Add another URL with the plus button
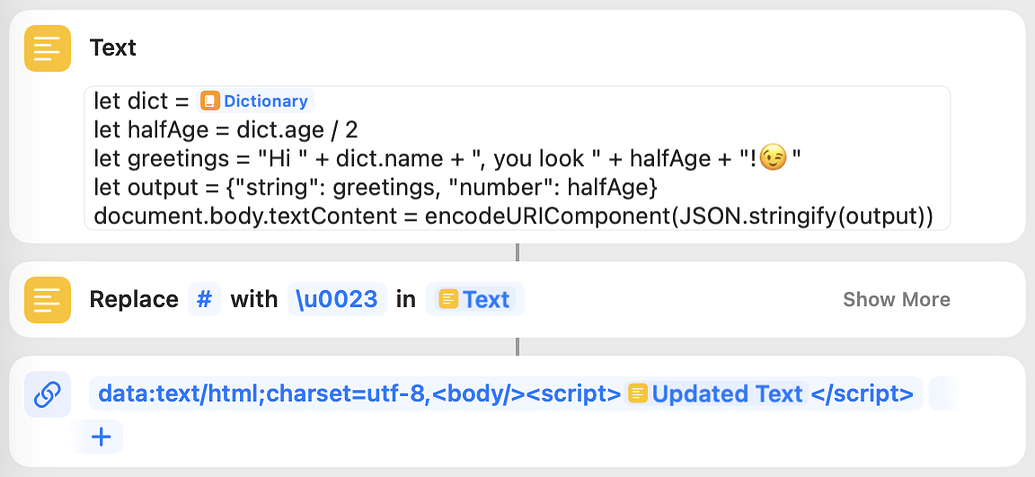Image resolution: width=1035 pixels, height=477 pixels. click(101, 437)
